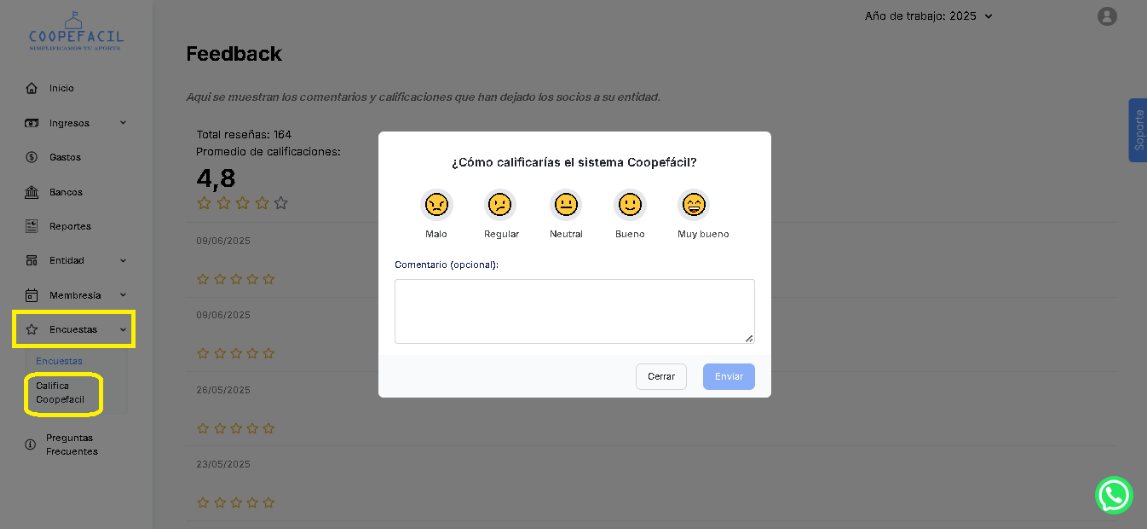Choose the Regular face rating
The width and height of the screenshot is (1147, 529).
click(x=501, y=205)
